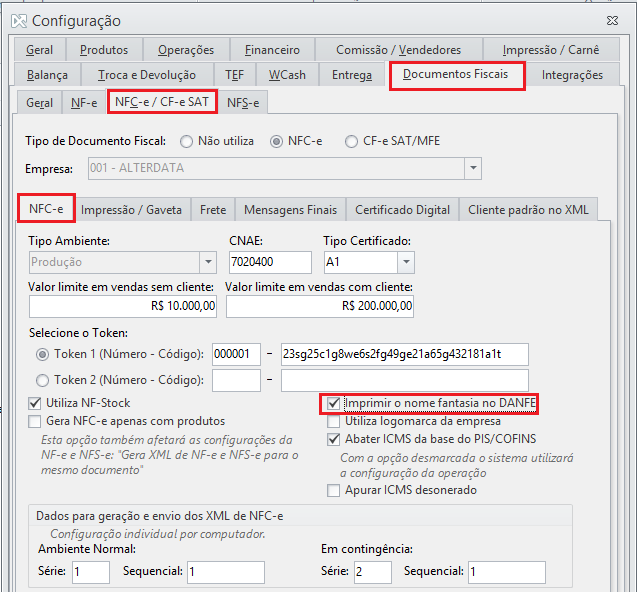The height and width of the screenshot is (592, 637).
Task: Close the Configuração window
Action: pos(612,20)
